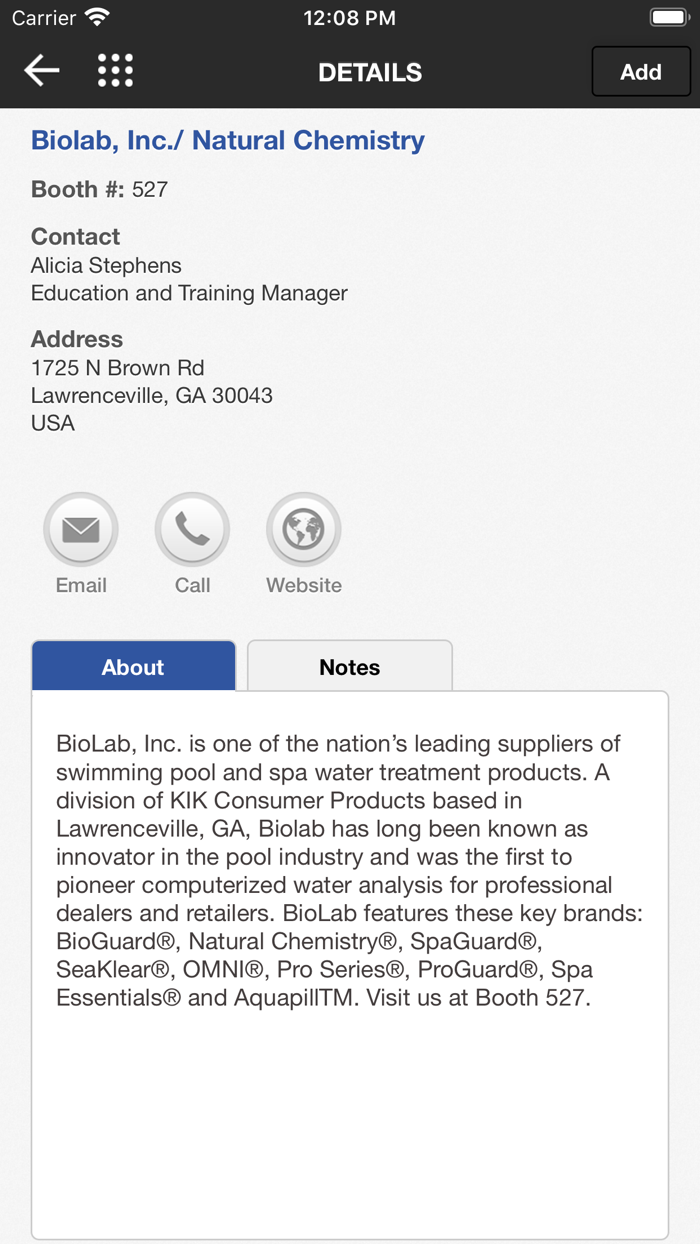
Task: Select contact name Alicia Stephens
Action: tap(106, 265)
